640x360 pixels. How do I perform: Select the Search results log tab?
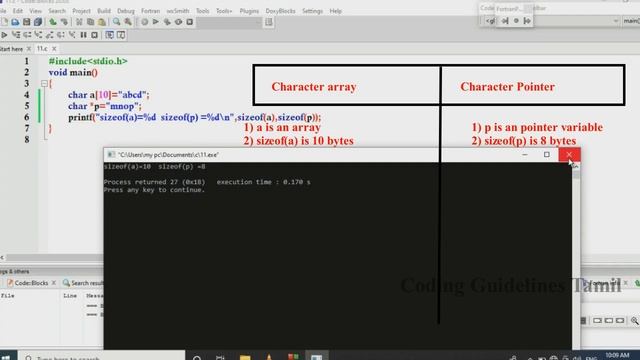tap(84, 283)
